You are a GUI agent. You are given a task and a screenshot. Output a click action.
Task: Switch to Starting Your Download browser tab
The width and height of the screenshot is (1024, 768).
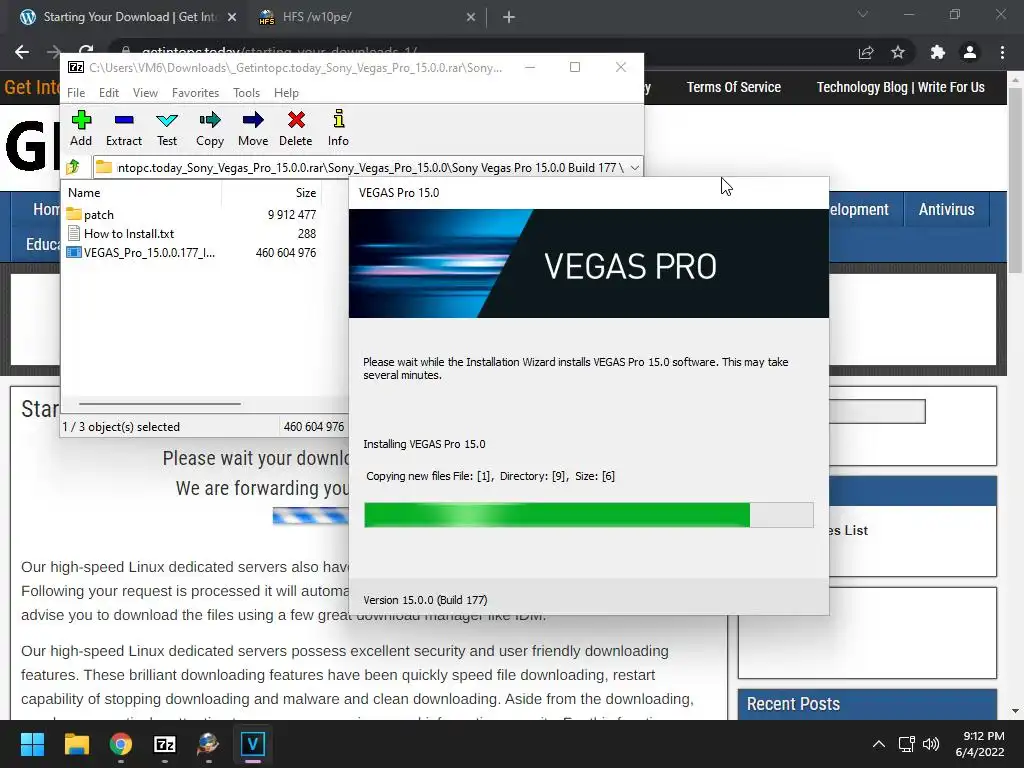[x=128, y=17]
